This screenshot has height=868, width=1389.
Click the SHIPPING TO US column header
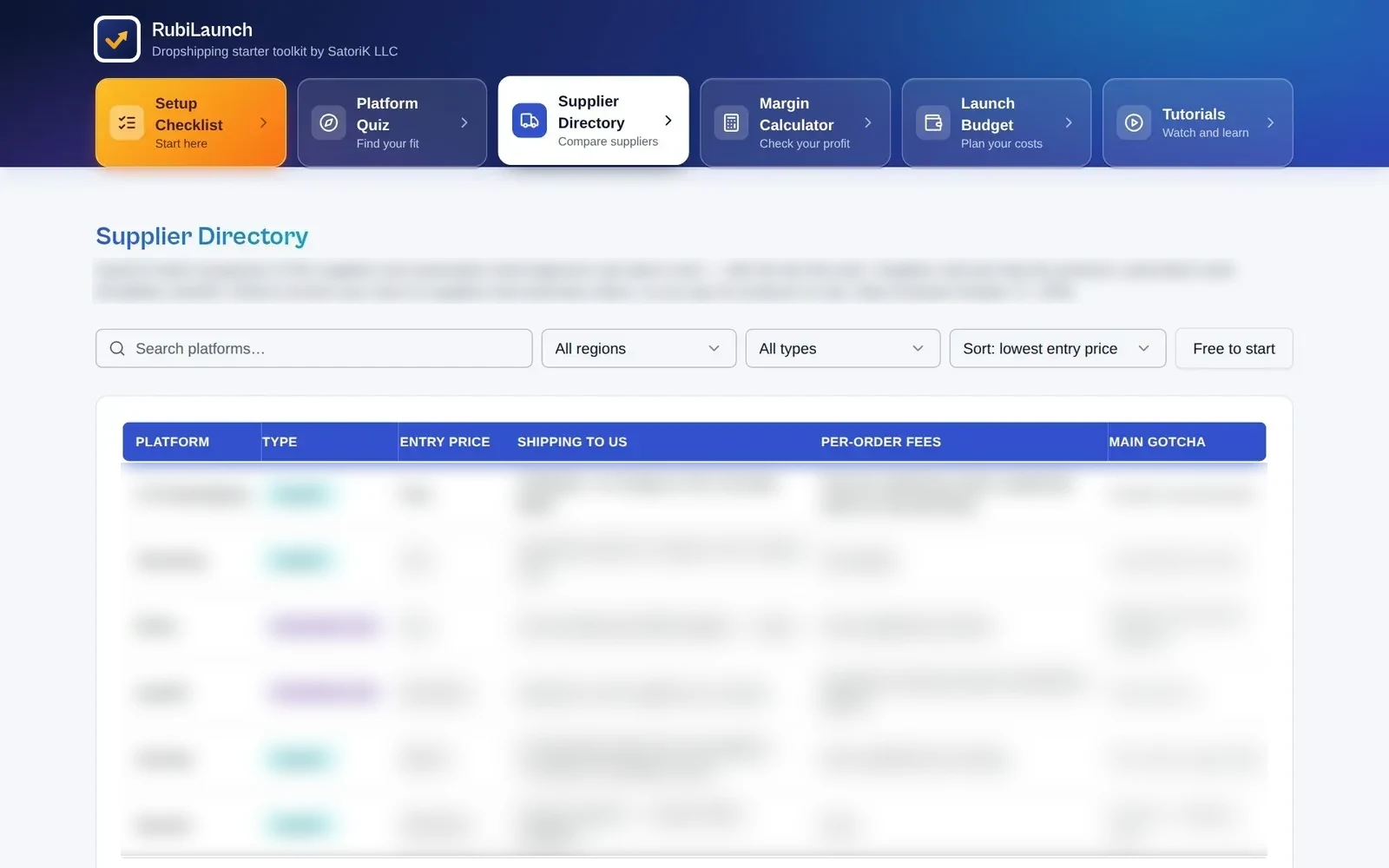pos(572,442)
